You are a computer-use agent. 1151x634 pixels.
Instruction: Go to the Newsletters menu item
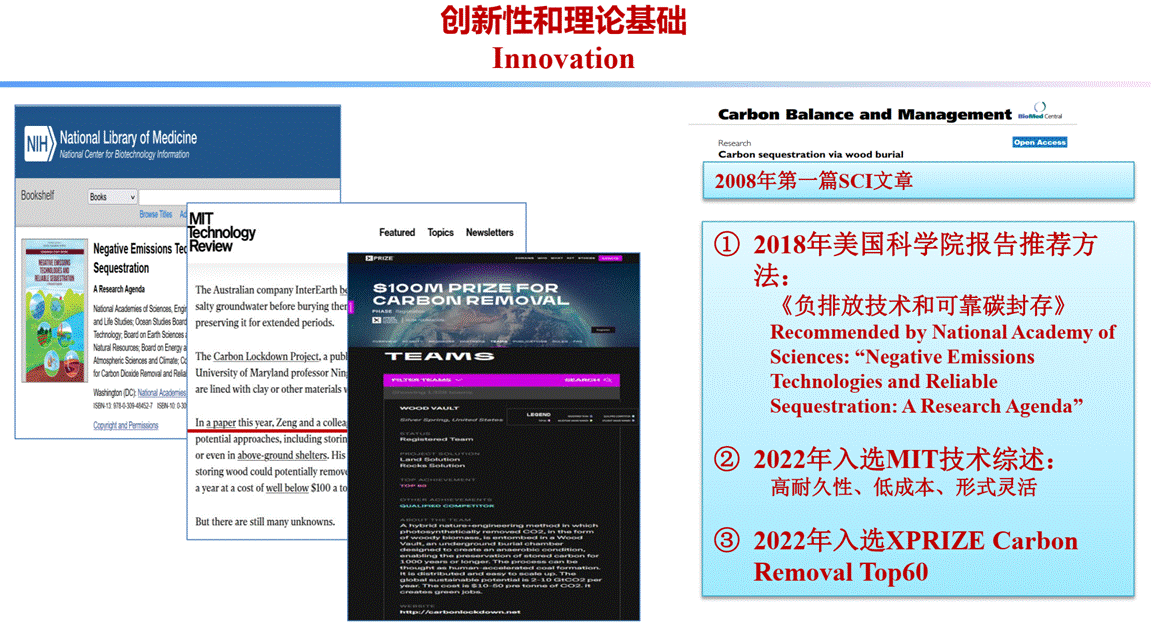click(489, 233)
